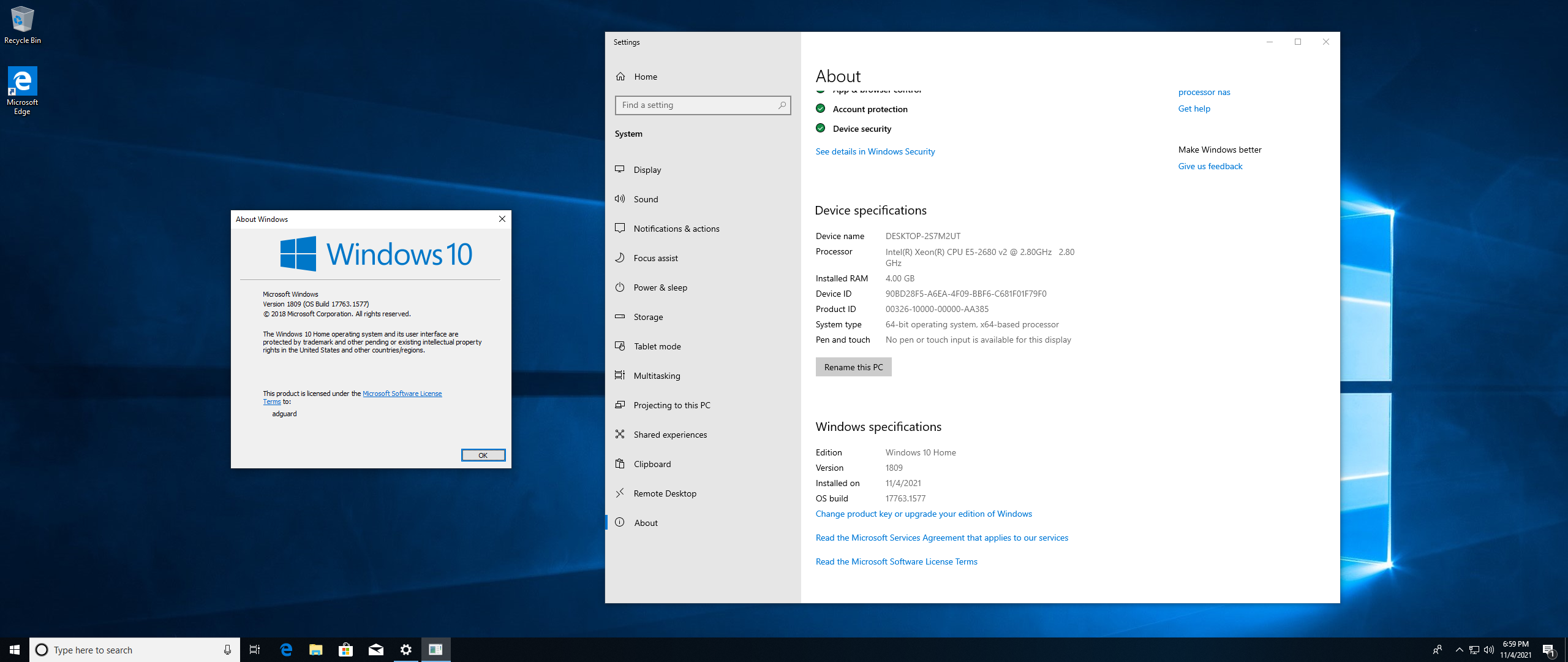Click the Rename this PC button
The width and height of the screenshot is (1568, 662).
[853, 367]
